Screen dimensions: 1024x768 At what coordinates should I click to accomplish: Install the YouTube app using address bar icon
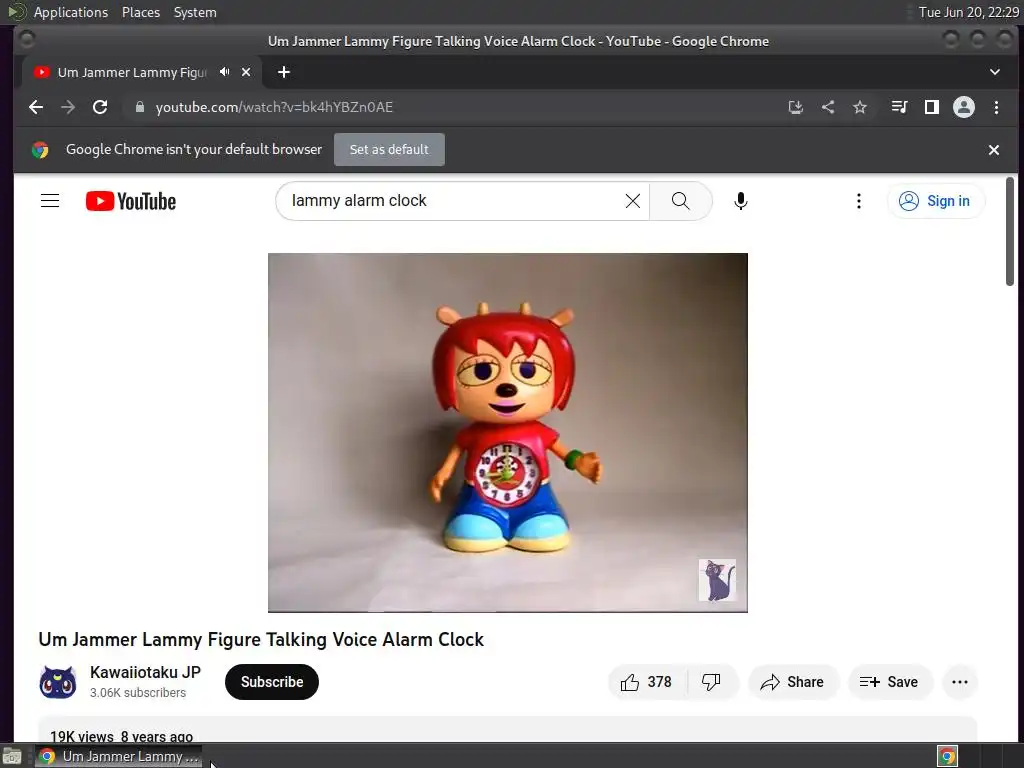(795, 107)
